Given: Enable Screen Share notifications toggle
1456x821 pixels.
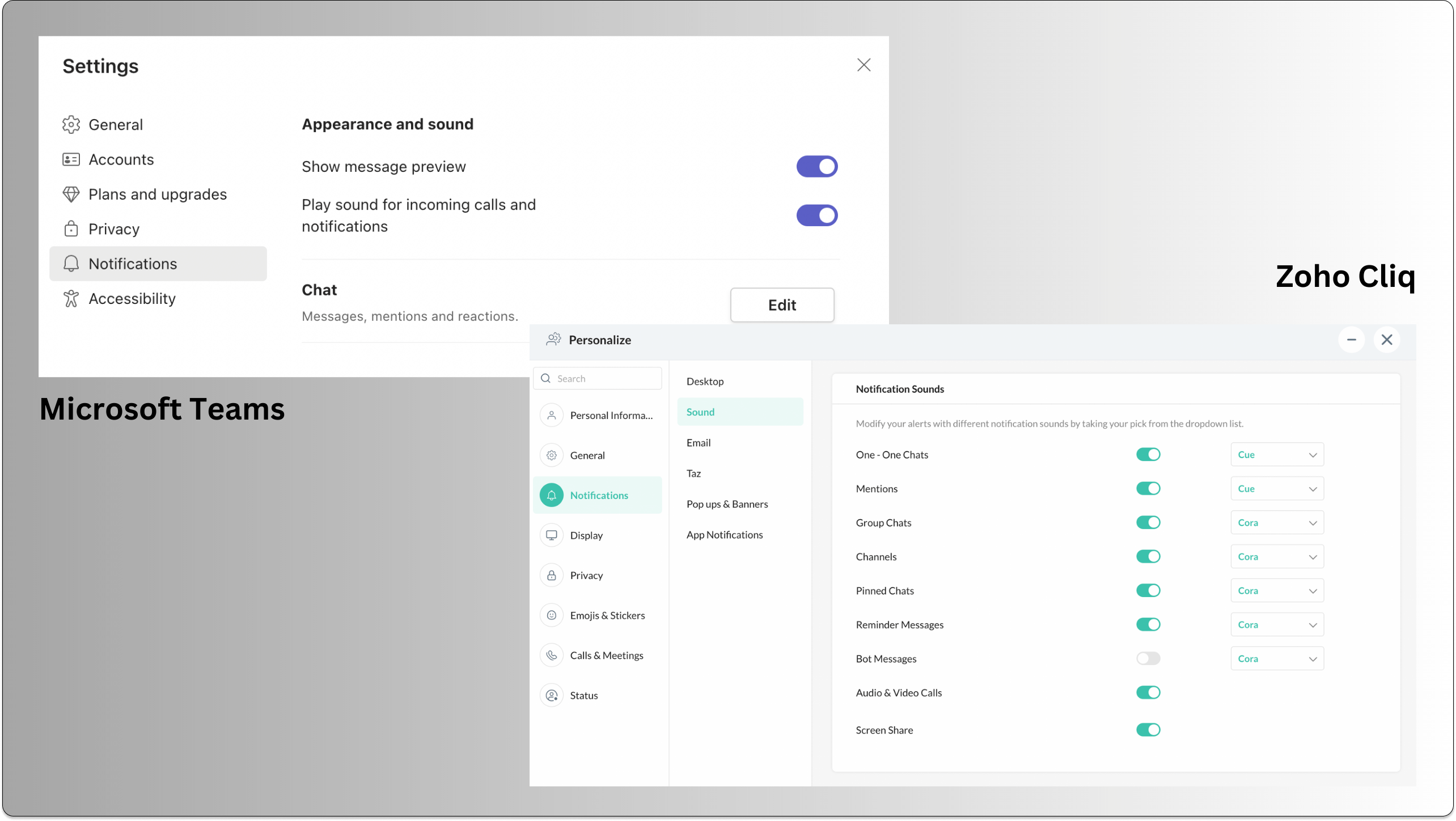Looking at the screenshot, I should pyautogui.click(x=1148, y=729).
